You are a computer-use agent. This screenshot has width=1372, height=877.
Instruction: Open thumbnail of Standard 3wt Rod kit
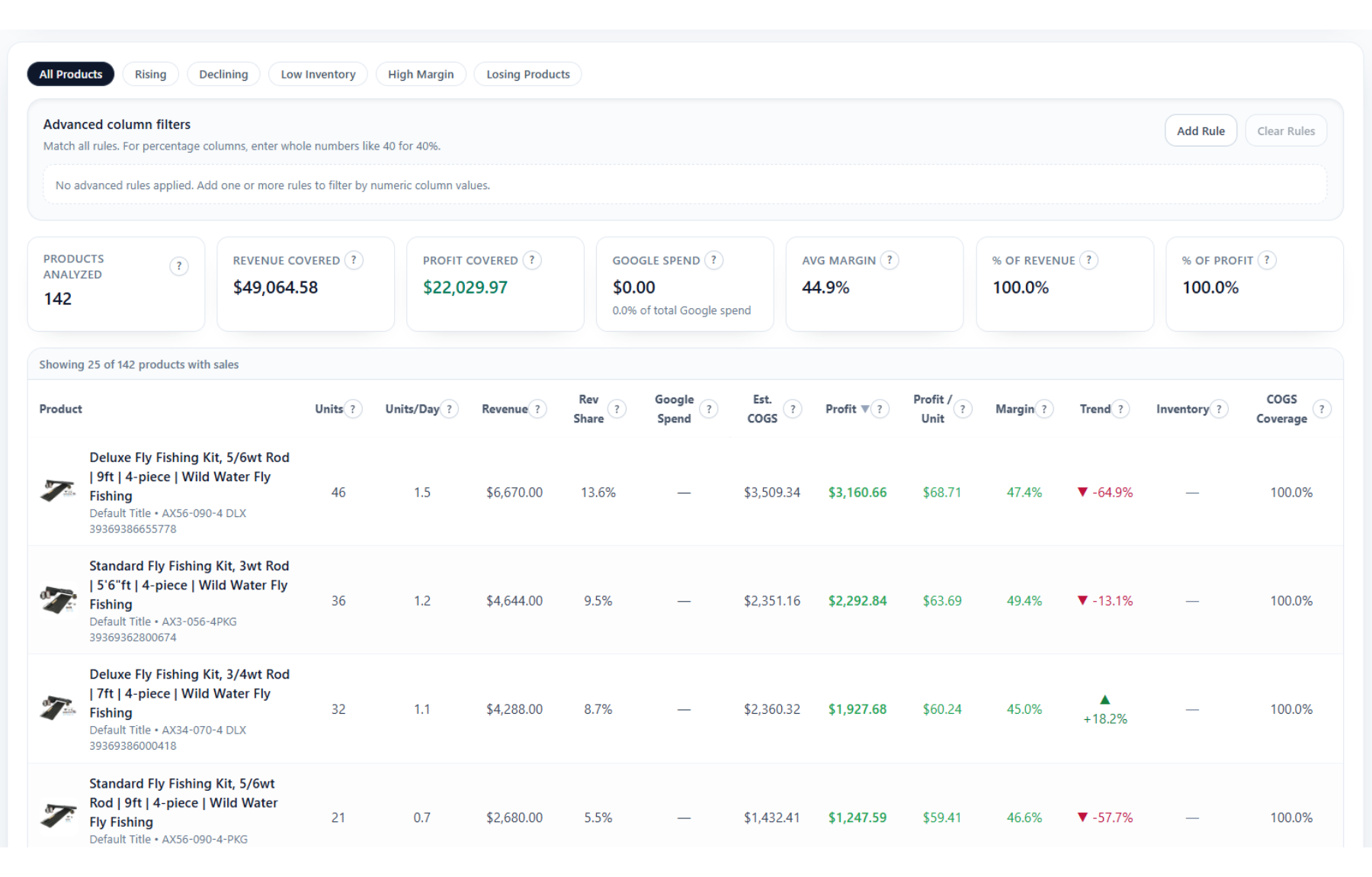coord(59,600)
